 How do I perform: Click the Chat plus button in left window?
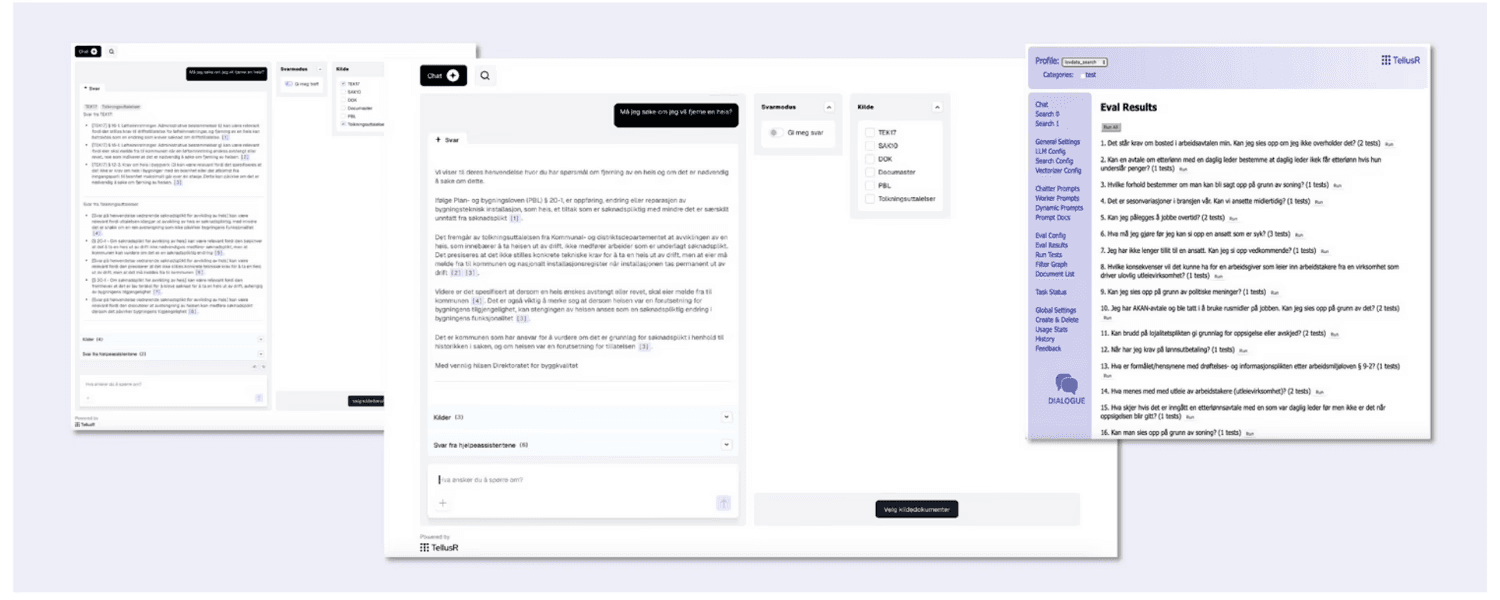click(x=88, y=51)
